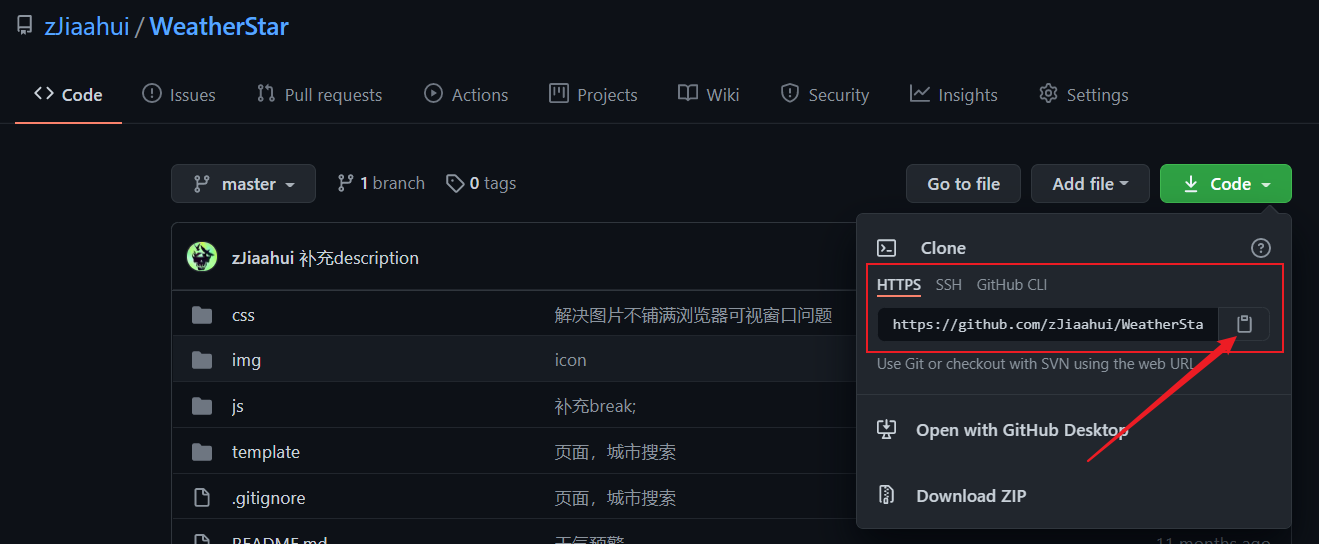Click the tag icon beside 0 tags
Screen dimensions: 1319x544
click(455, 183)
